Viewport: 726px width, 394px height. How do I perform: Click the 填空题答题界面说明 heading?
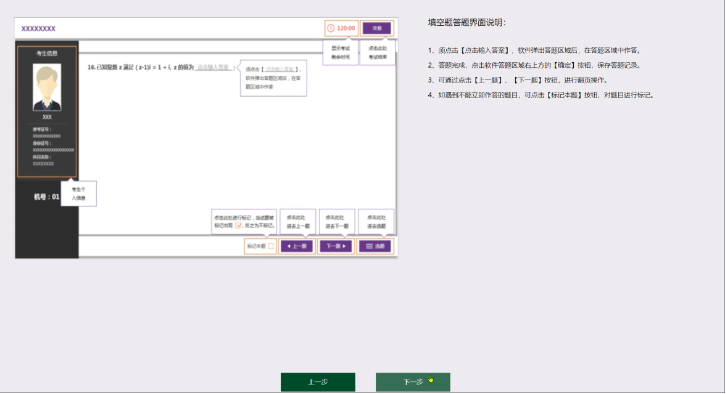pyautogui.click(x=467, y=22)
